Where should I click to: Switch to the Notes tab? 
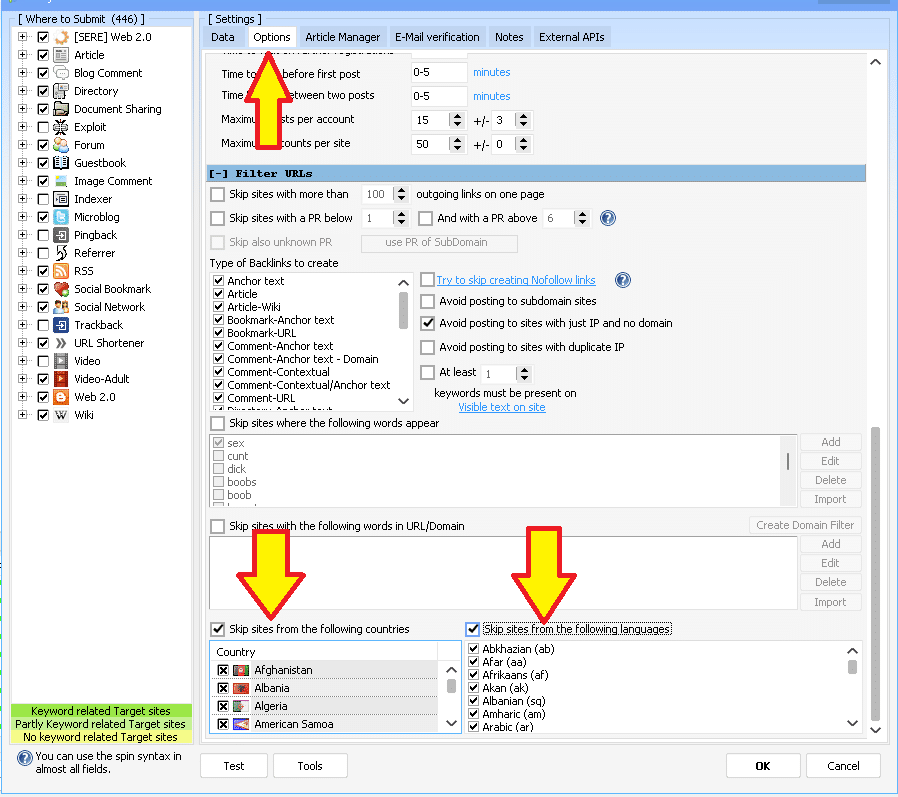pos(509,37)
